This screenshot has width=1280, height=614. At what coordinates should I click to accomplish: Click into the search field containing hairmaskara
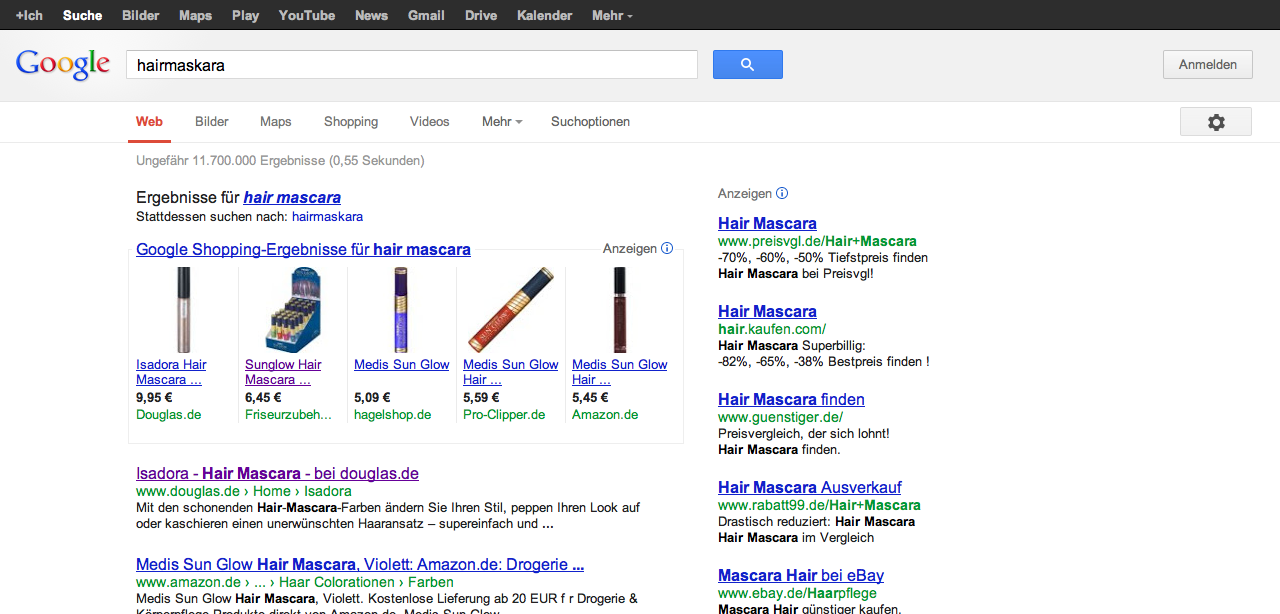tap(411, 65)
